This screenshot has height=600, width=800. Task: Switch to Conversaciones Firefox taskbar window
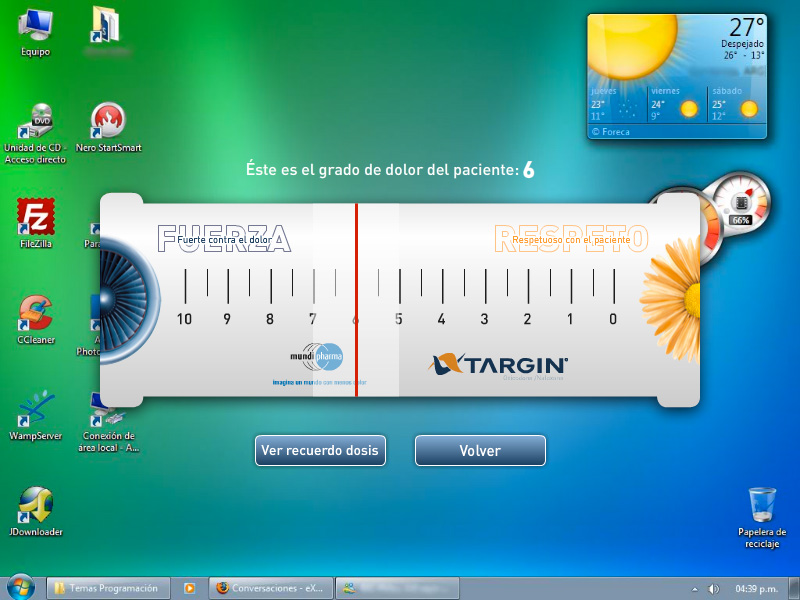click(270, 588)
